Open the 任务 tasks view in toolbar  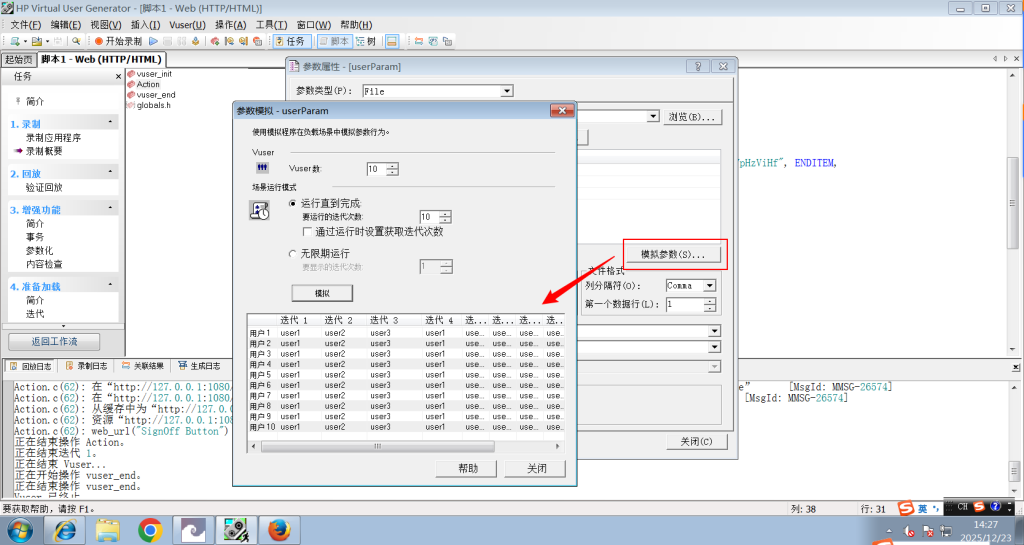click(x=289, y=41)
